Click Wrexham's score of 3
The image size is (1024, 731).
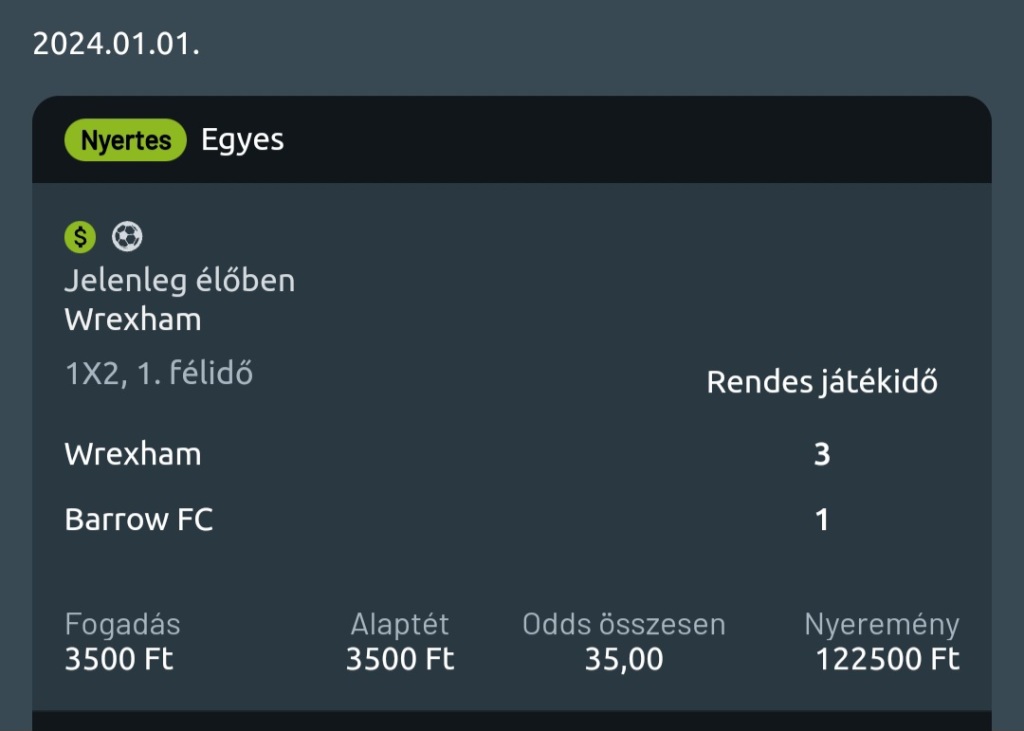822,455
